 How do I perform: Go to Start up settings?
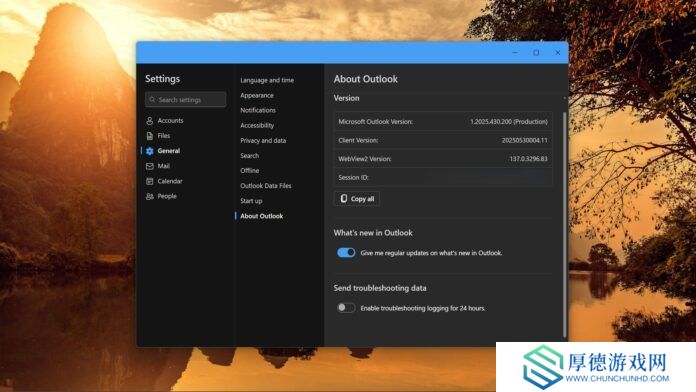(x=251, y=201)
